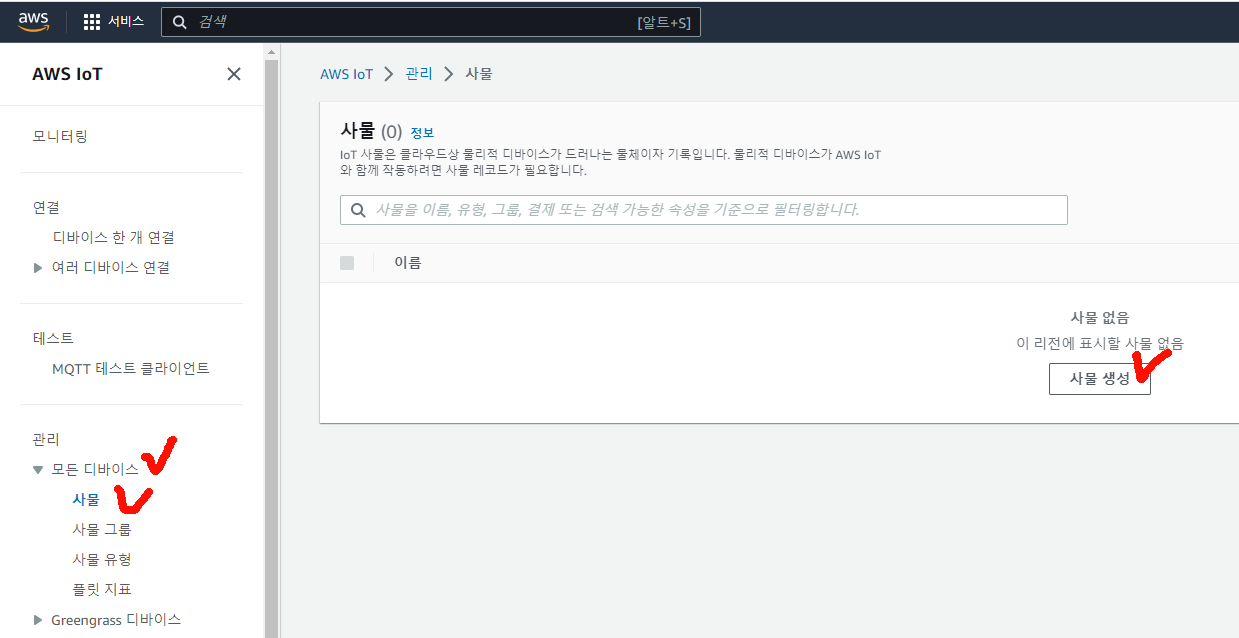Image resolution: width=1239 pixels, height=638 pixels.
Task: Click the 연결 section heading
Action: tap(46, 207)
